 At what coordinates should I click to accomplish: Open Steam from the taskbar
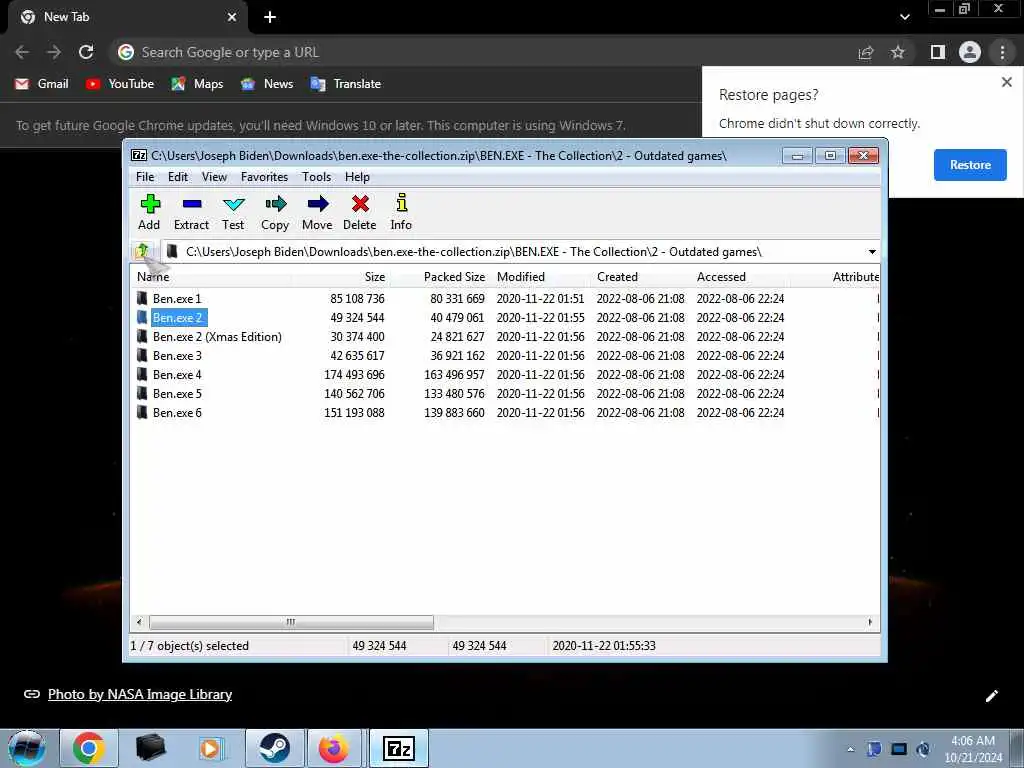(274, 748)
